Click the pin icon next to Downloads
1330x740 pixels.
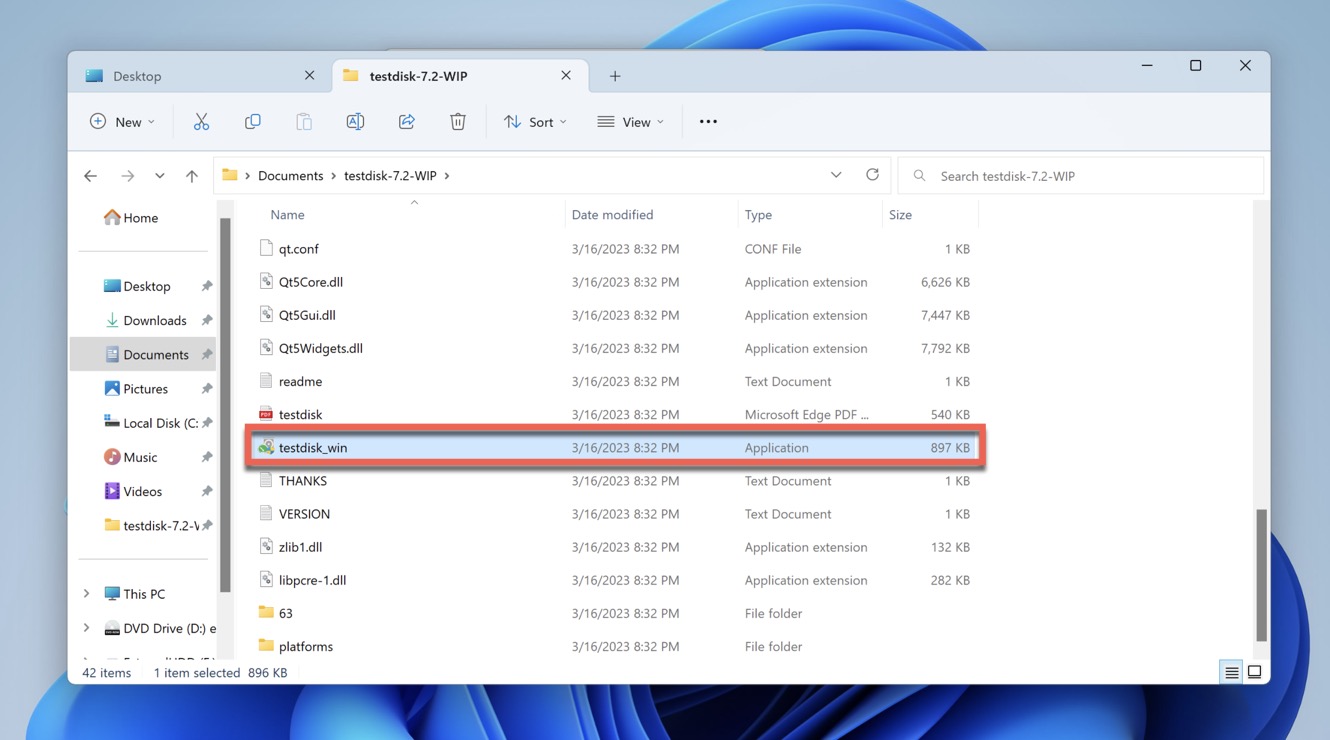coord(207,321)
